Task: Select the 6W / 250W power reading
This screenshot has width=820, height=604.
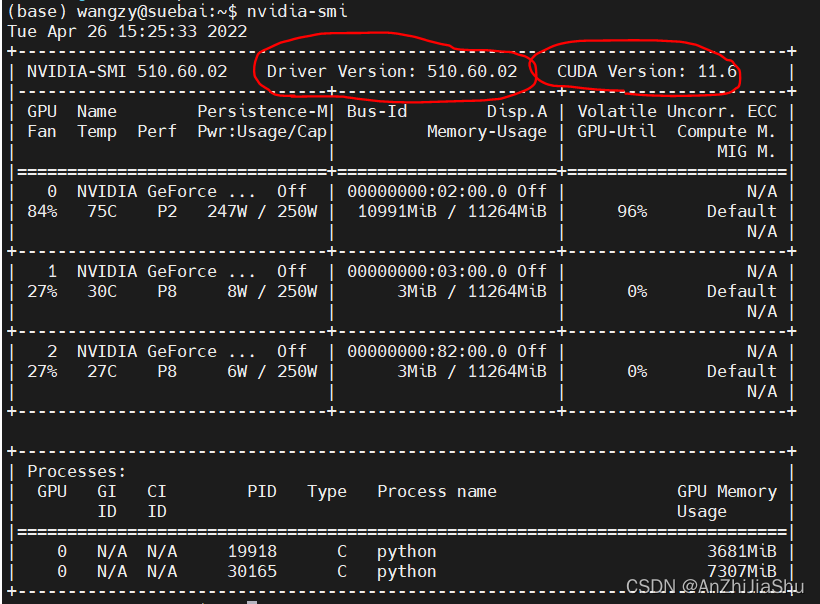Action: [272, 371]
